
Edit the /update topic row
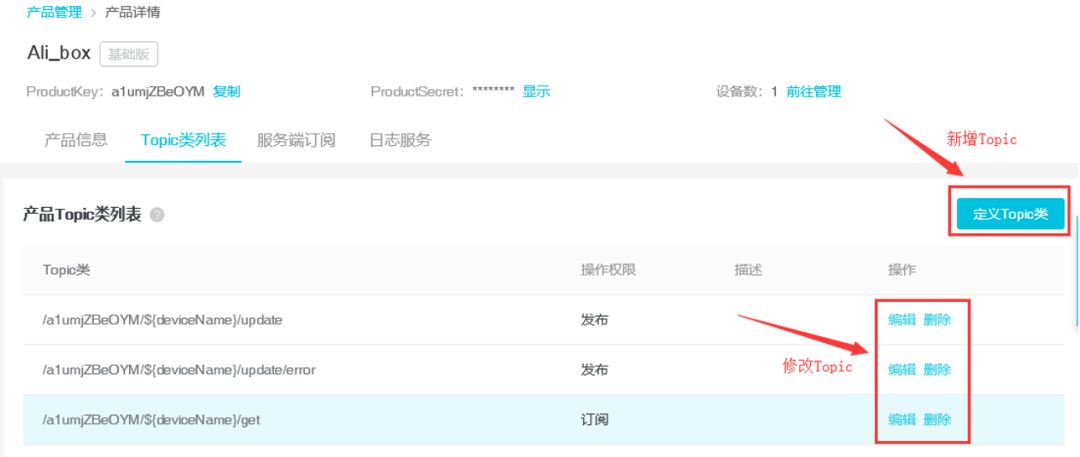(x=902, y=320)
